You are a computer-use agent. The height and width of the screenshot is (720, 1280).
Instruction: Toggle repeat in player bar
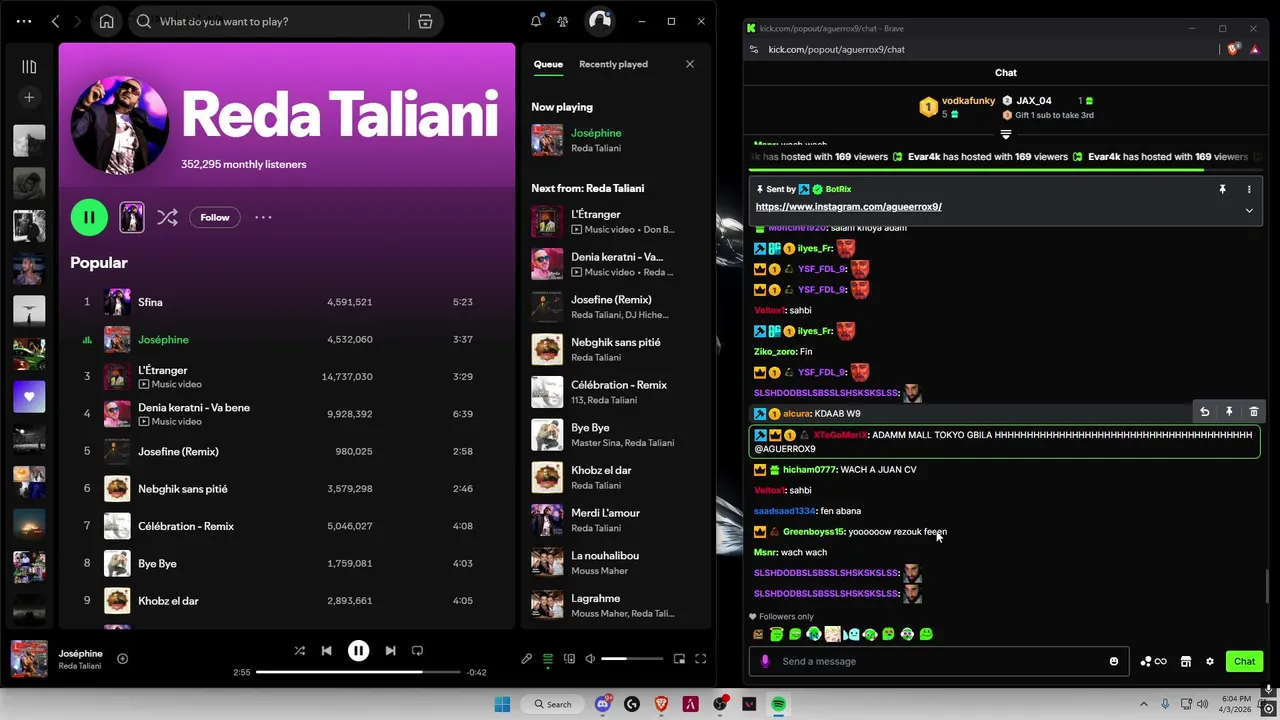coord(417,650)
